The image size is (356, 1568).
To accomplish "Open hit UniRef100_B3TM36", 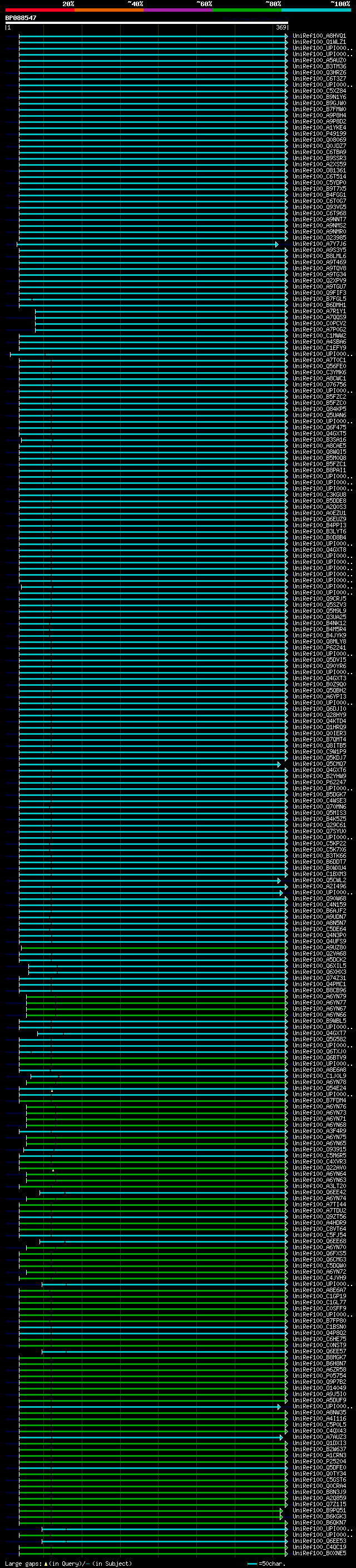I will [319, 66].
